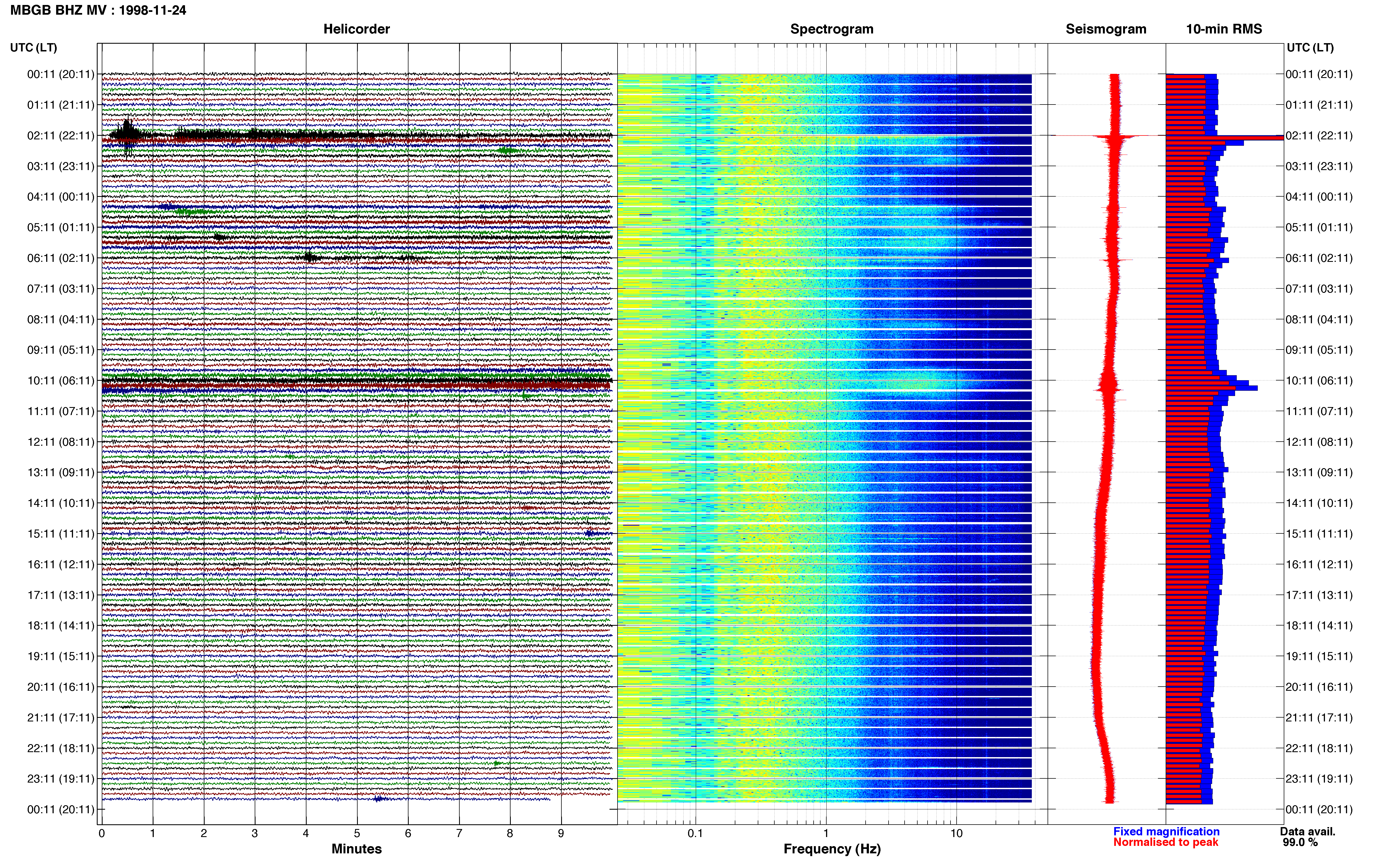Click the bottom-left '00:11 (20:11)' time label
Screen dimensions: 1388x868
coord(61,809)
